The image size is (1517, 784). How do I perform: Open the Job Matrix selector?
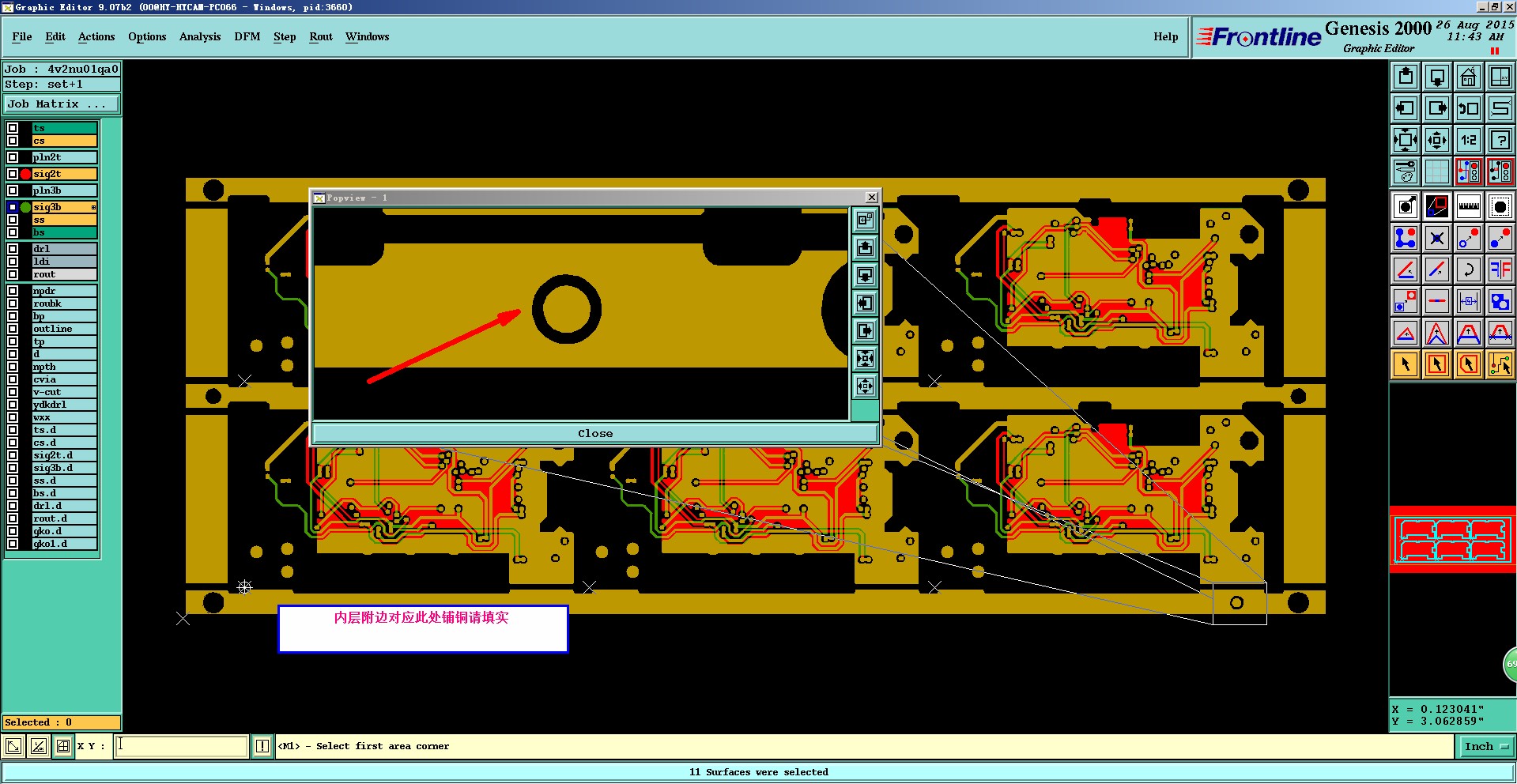point(62,104)
